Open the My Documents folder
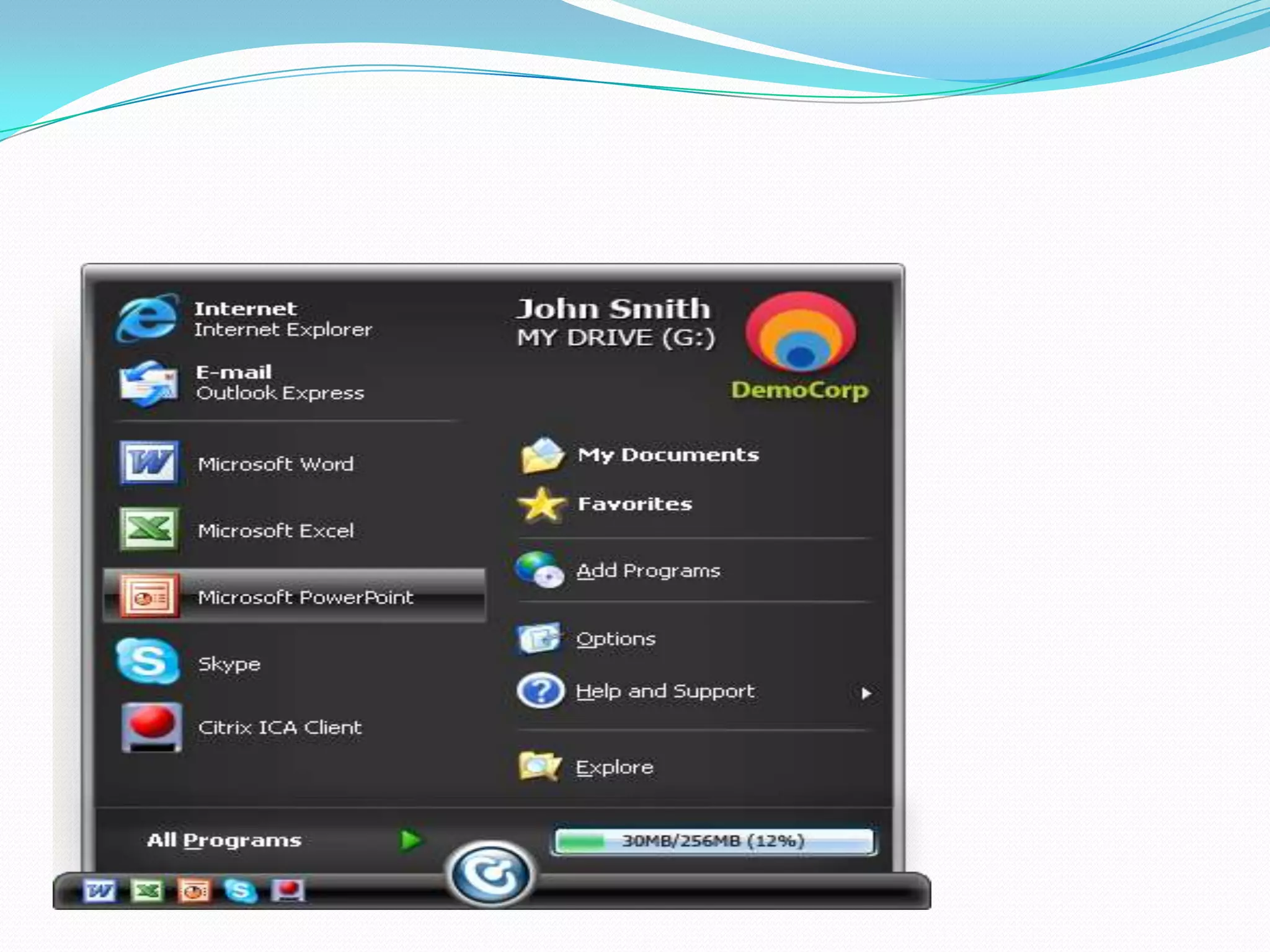1270x952 pixels. point(667,454)
